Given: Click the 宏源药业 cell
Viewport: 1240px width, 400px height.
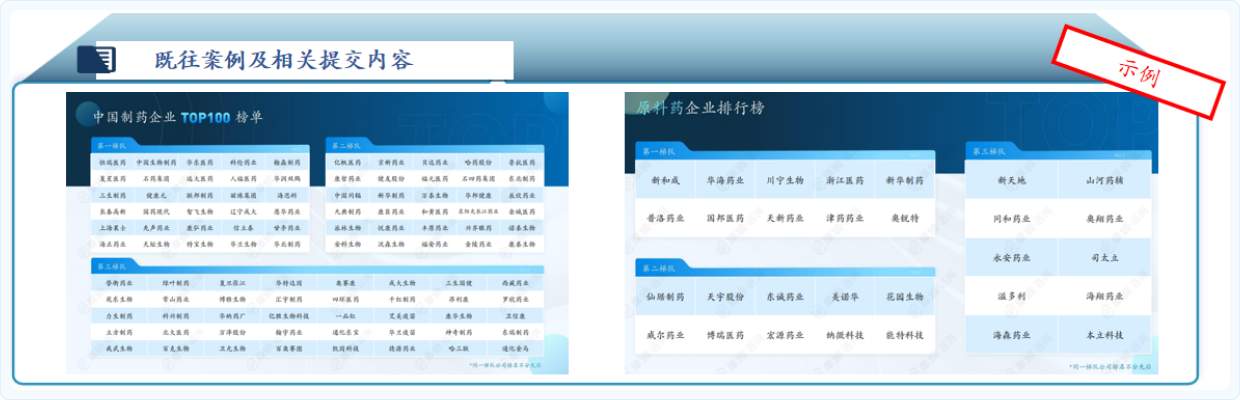Looking at the screenshot, I should pos(785,334).
